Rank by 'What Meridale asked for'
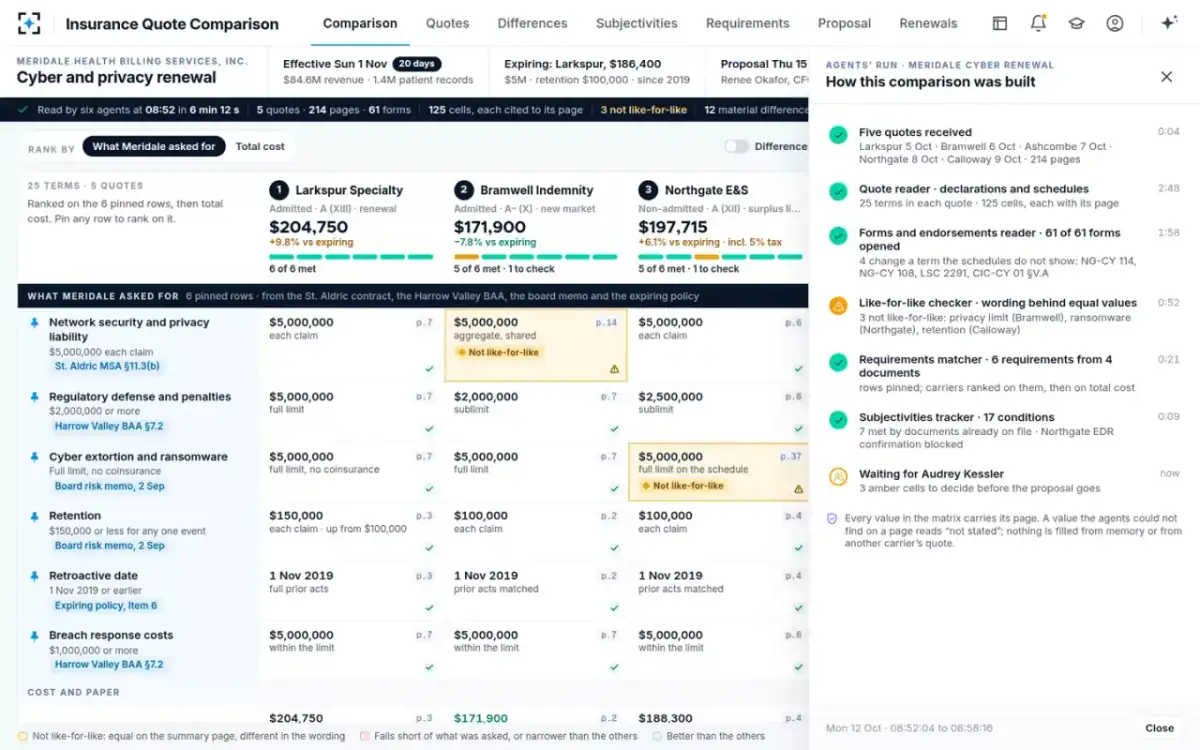The image size is (1200, 750). [154, 146]
